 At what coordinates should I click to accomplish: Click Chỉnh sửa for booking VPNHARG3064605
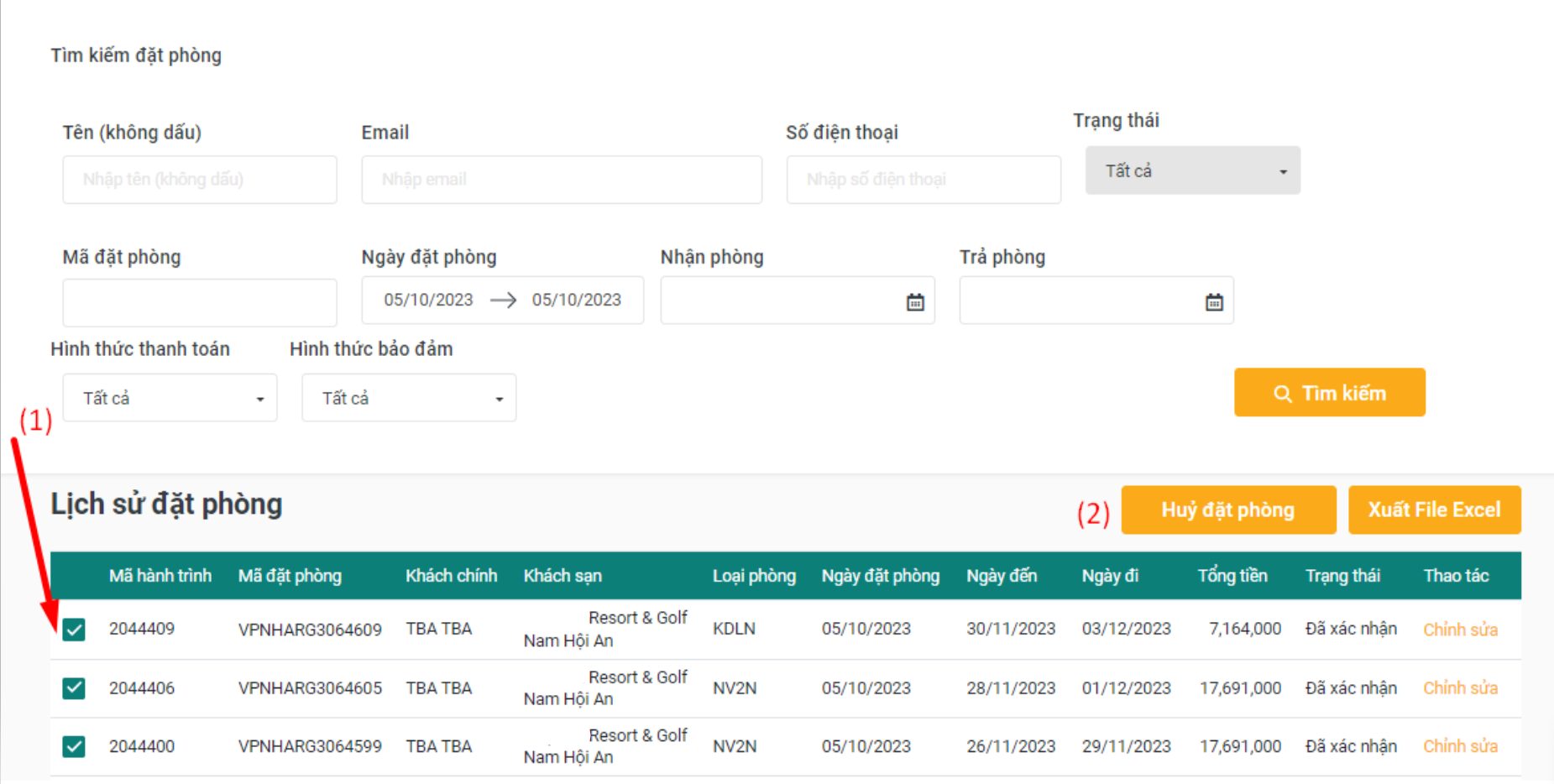tap(1460, 688)
